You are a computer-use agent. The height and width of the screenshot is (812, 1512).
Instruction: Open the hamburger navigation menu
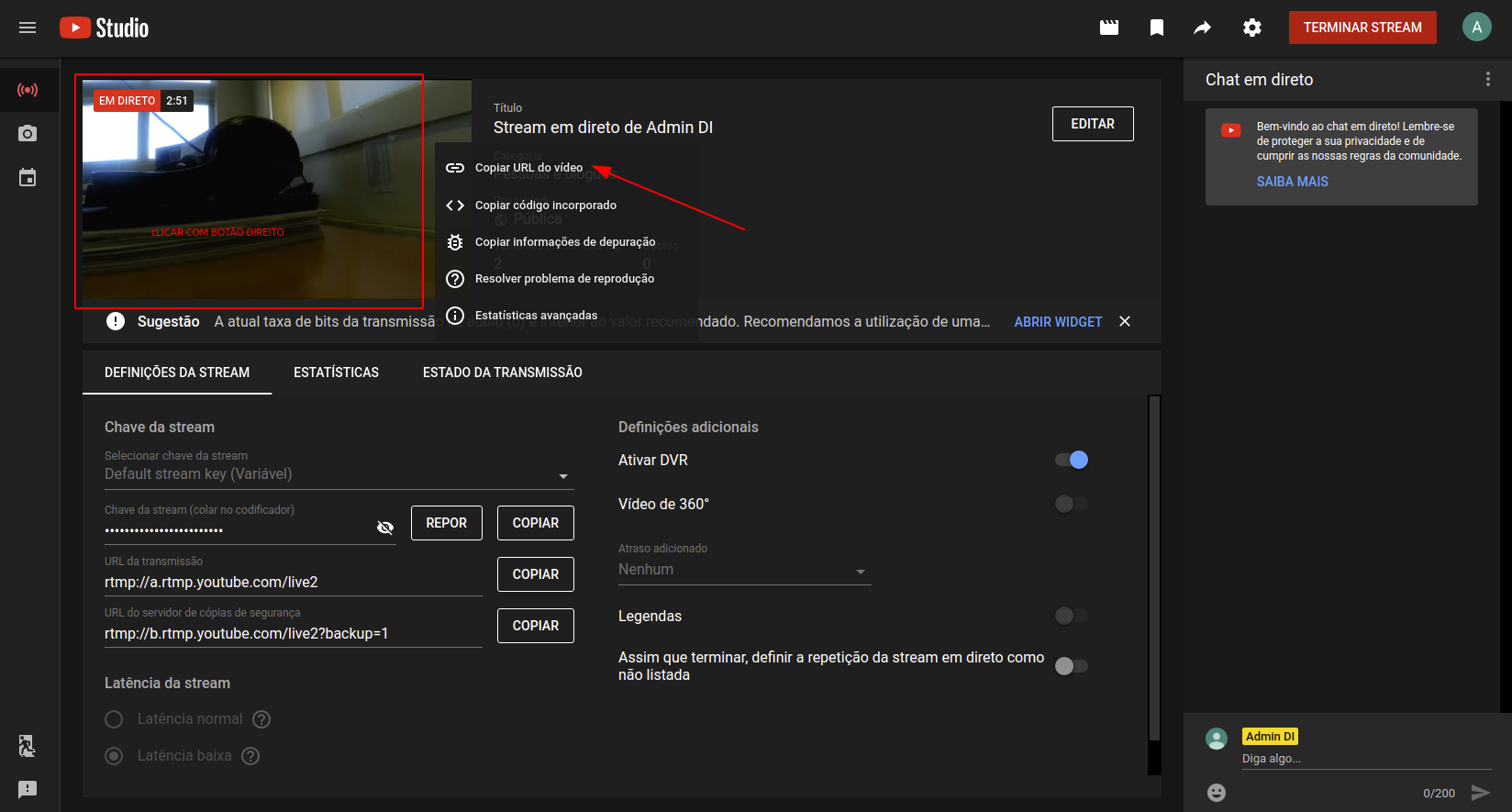pyautogui.click(x=28, y=28)
